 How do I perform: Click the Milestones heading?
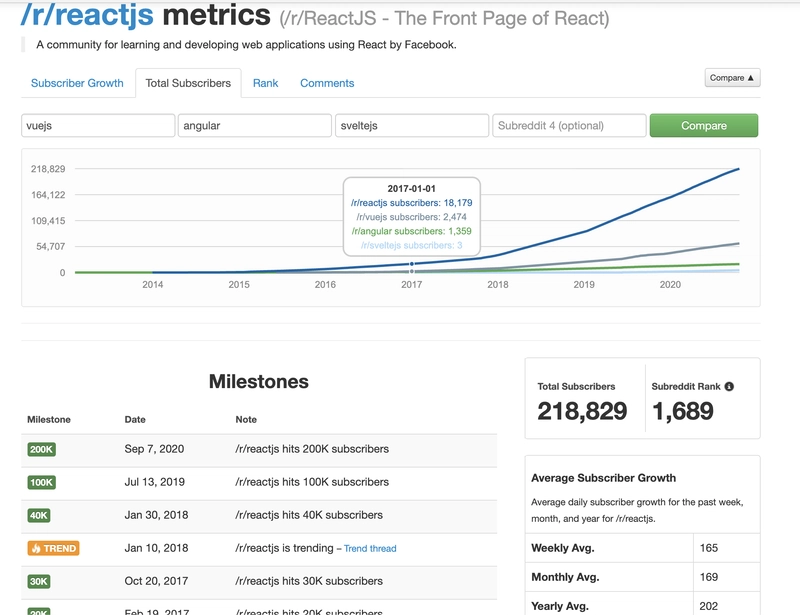[259, 382]
